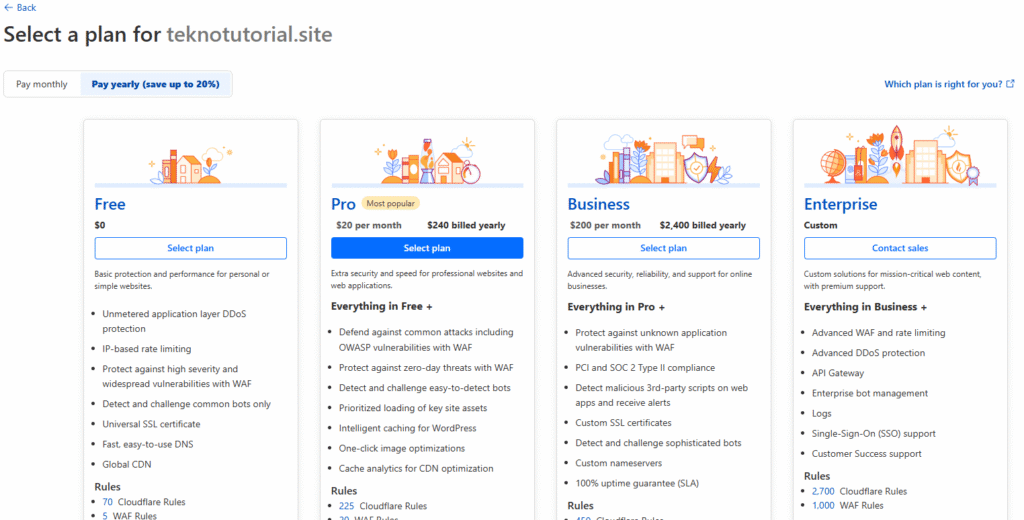Select Pay yearly (save up to 20%)
Image resolution: width=1024 pixels, height=520 pixels.
click(x=155, y=84)
